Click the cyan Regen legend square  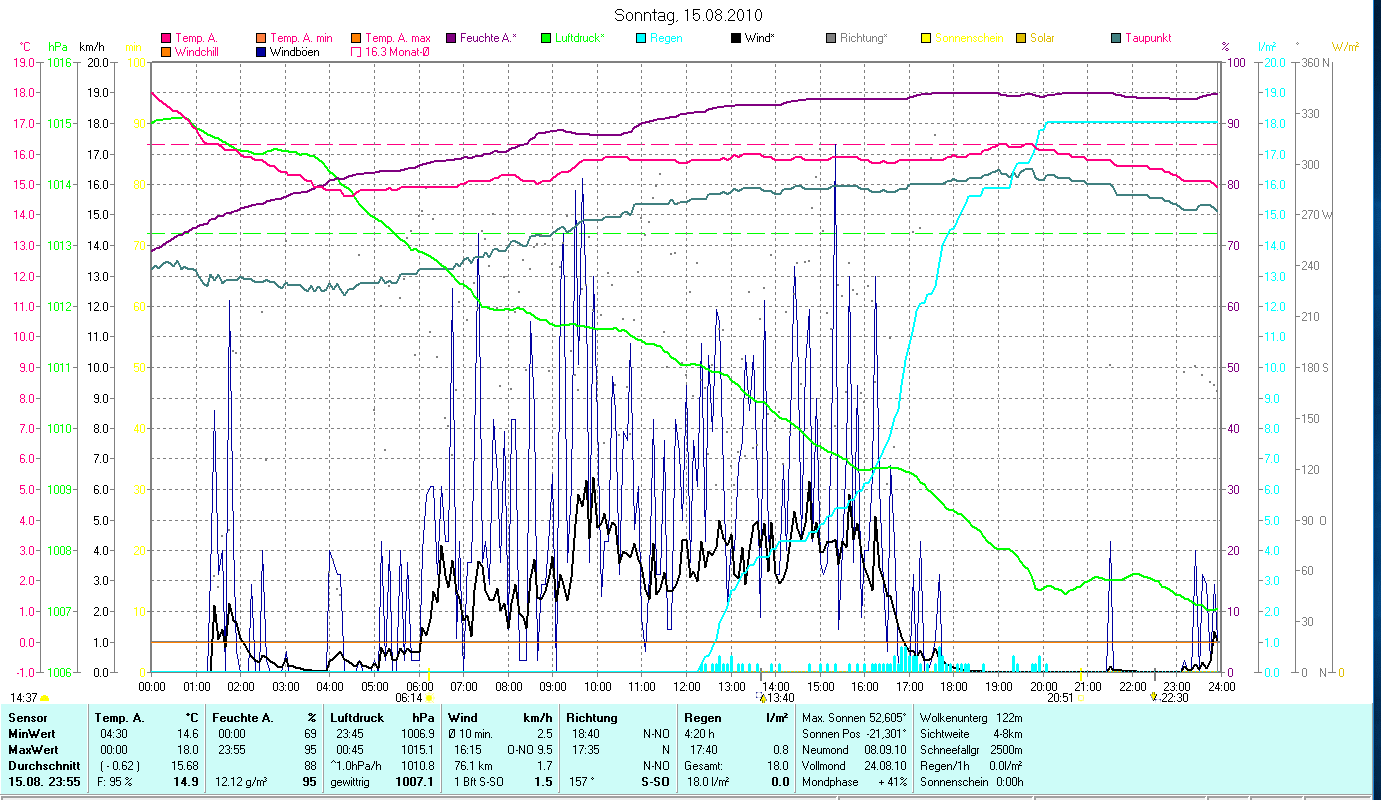coord(641,38)
